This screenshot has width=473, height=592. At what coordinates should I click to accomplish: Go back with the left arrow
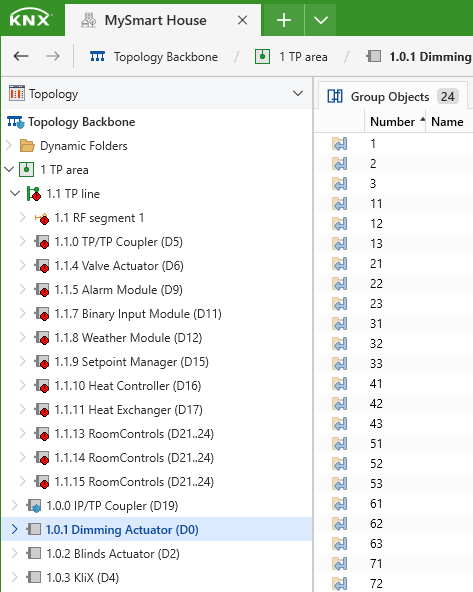(21, 57)
